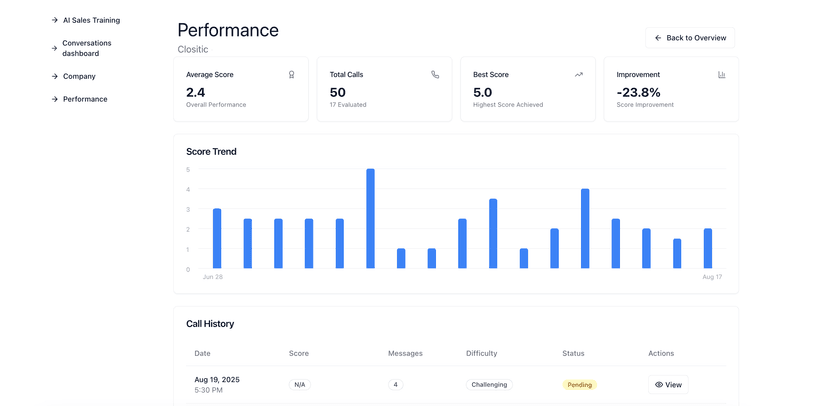Click the arrow icon next to Company
This screenshot has height=406, width=828.
coord(55,76)
